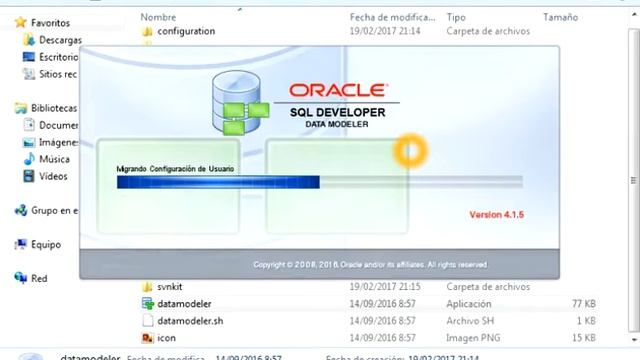Viewport: 640px width, 360px height.
Task: Sort by Fecha de modificación column
Action: pyautogui.click(x=392, y=17)
